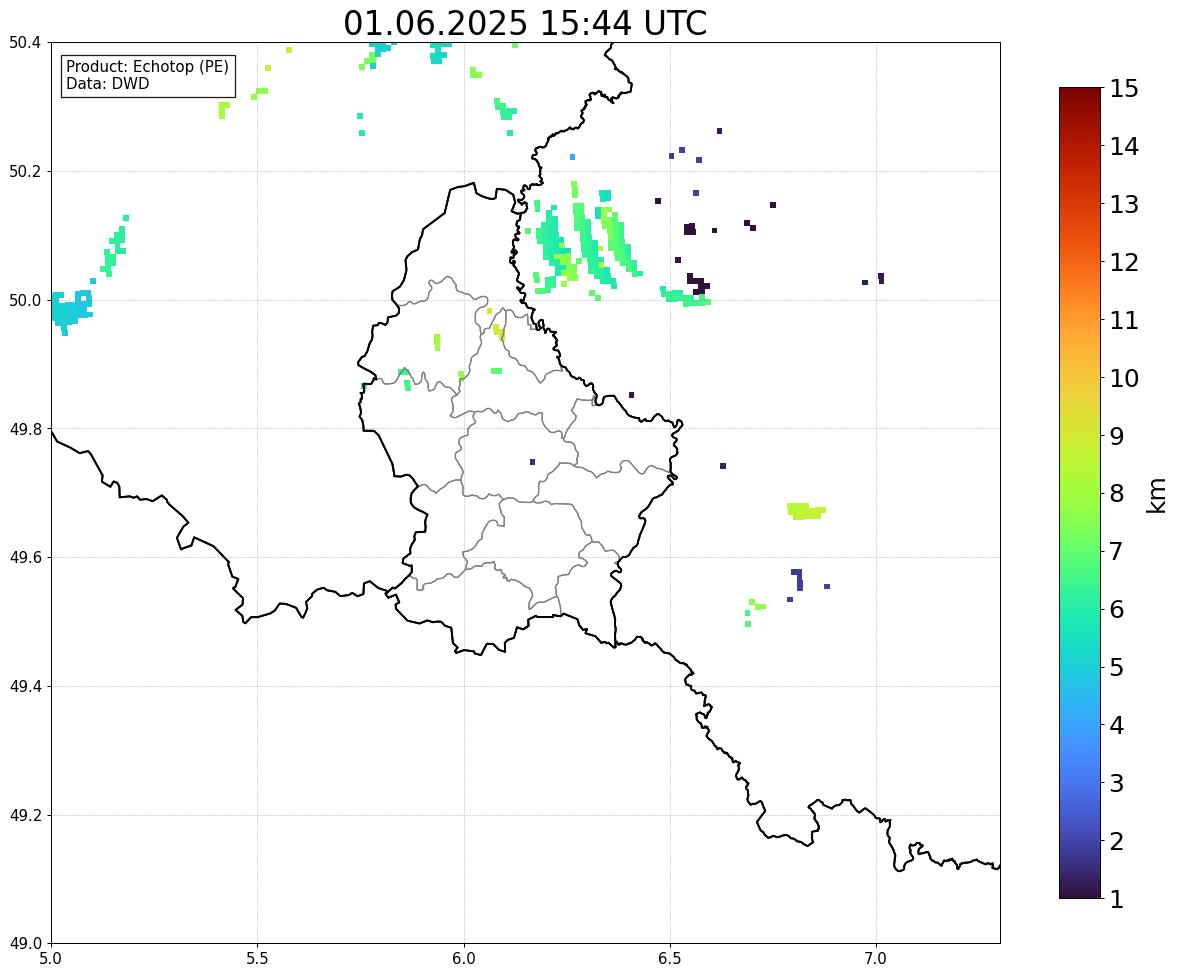Click colorbar tick label 9
The height and width of the screenshot is (976, 1178).
coord(1117,436)
